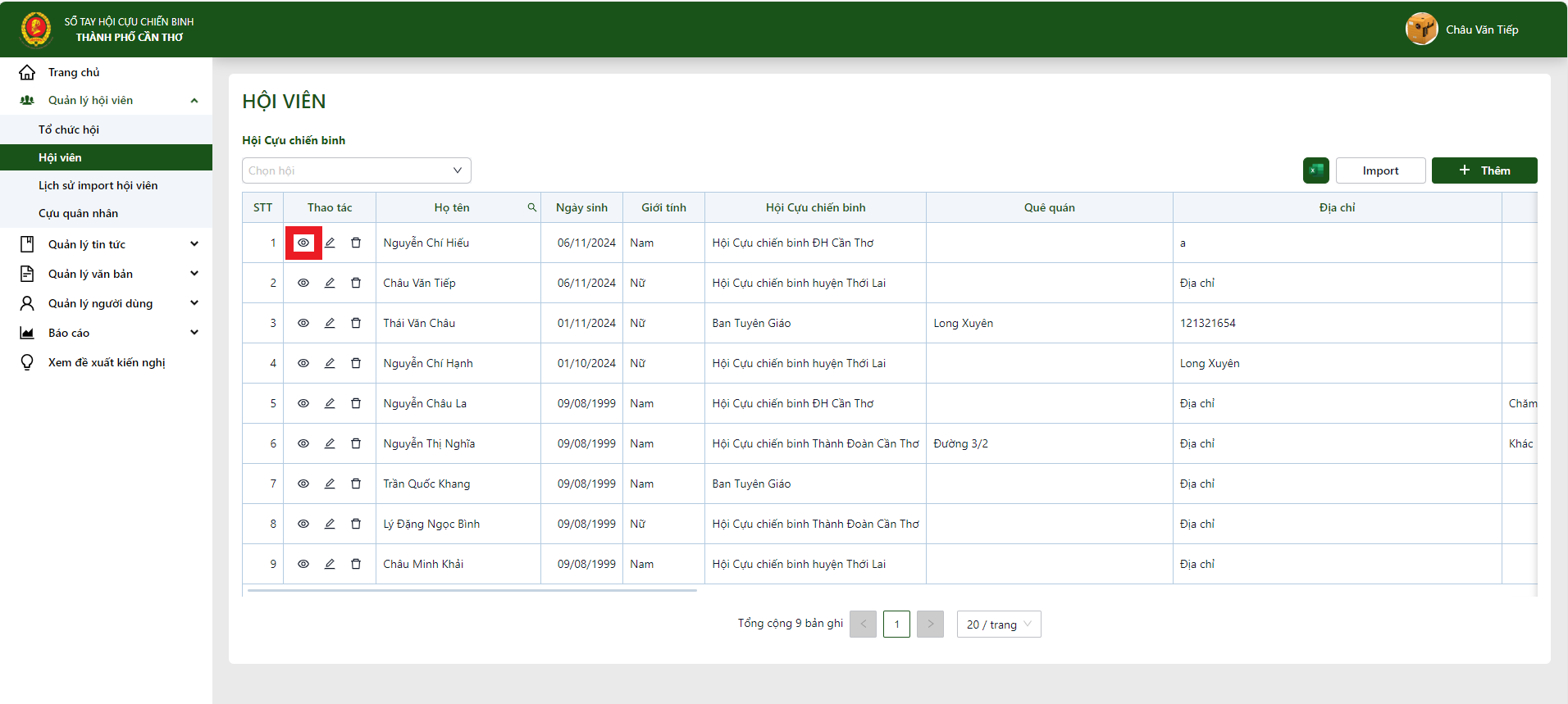Delete the Trần Quốc Khang record
This screenshot has width=1568, height=704.
click(x=356, y=484)
